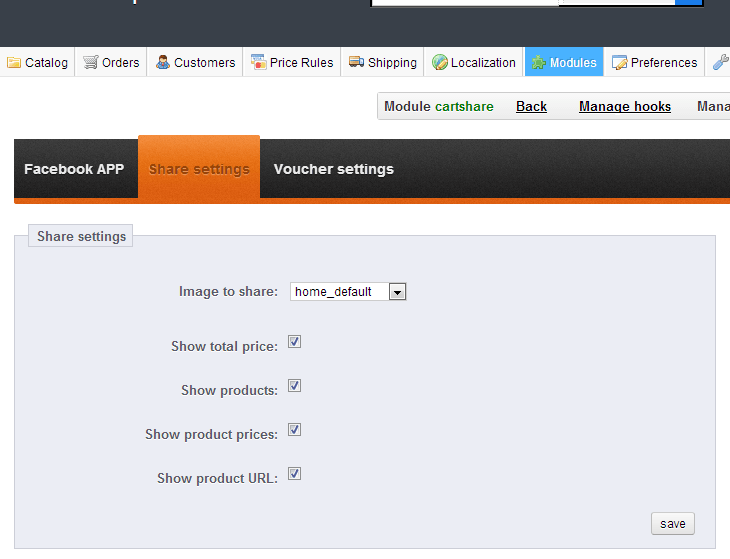Click the Catalog folder icon
The image size is (730, 559).
point(14,62)
